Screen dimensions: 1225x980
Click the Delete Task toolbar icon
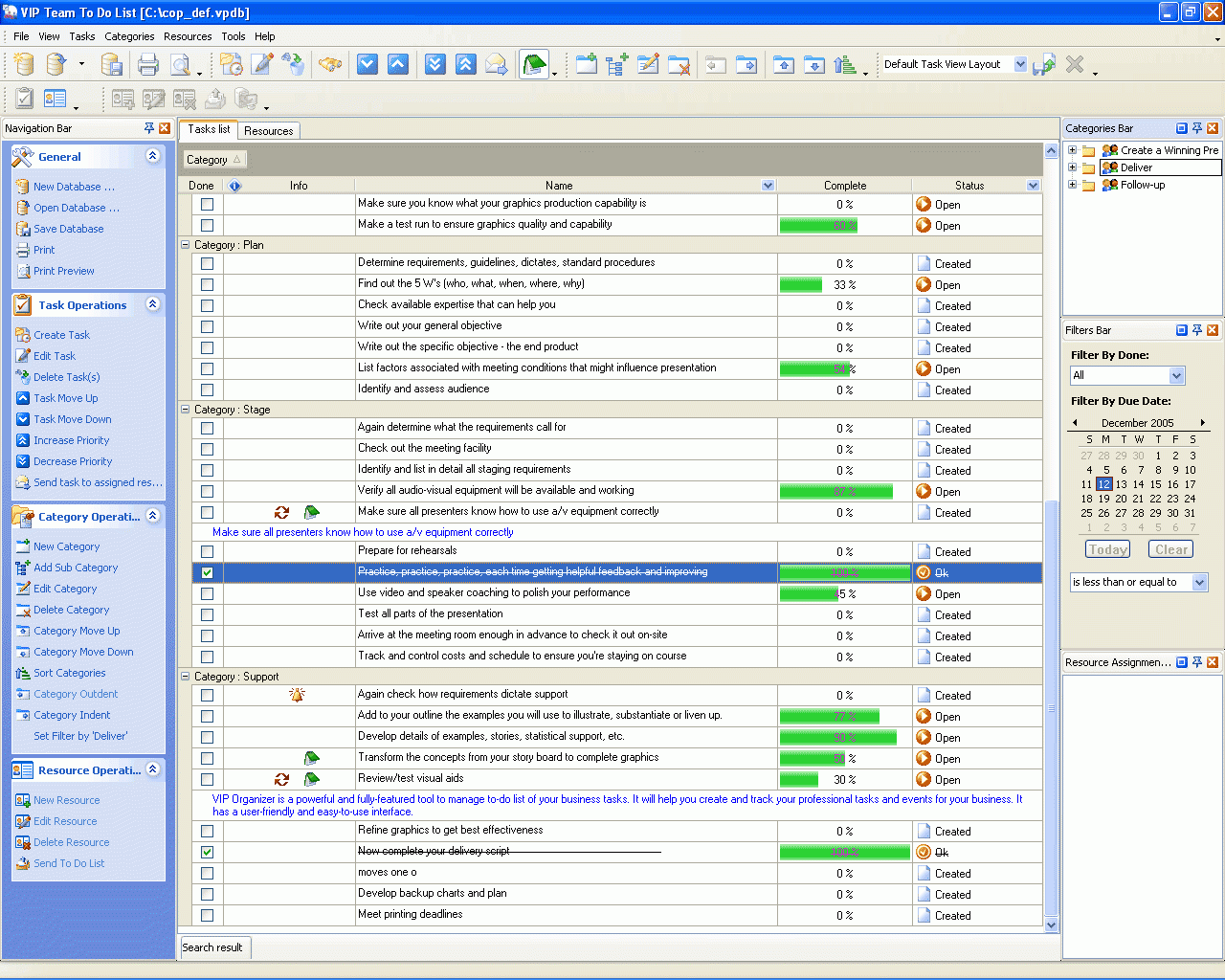click(x=294, y=64)
